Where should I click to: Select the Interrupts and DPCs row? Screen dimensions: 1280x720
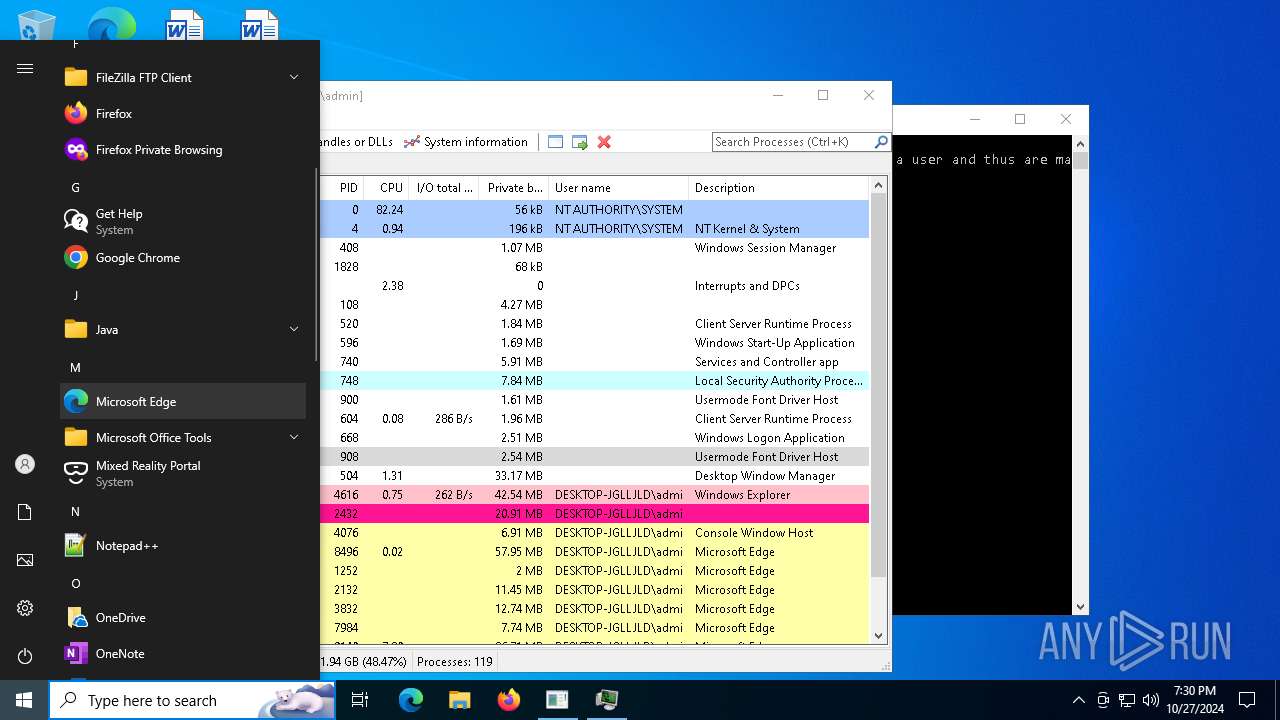[x=595, y=286]
